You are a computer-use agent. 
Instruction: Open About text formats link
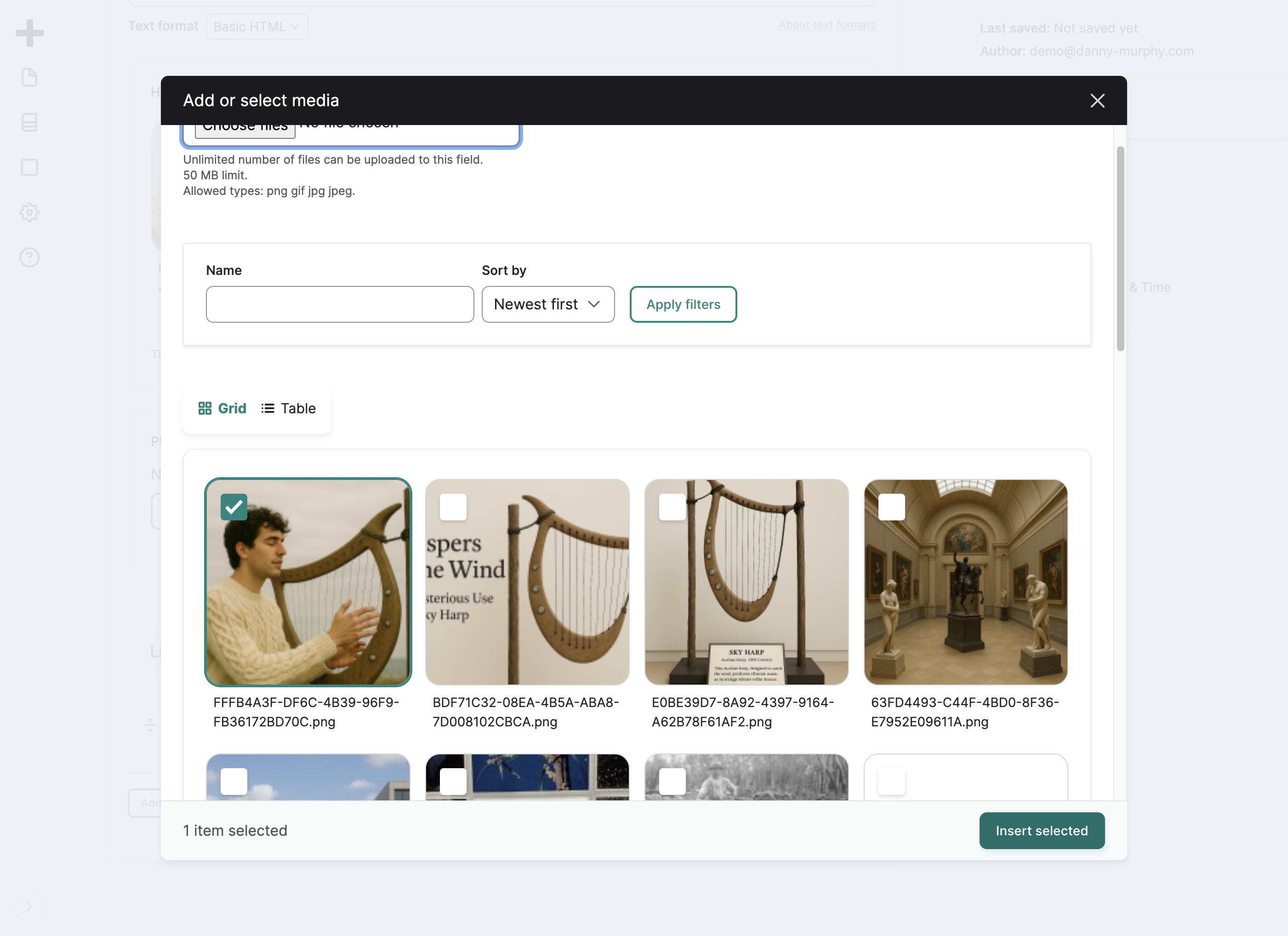click(x=827, y=25)
